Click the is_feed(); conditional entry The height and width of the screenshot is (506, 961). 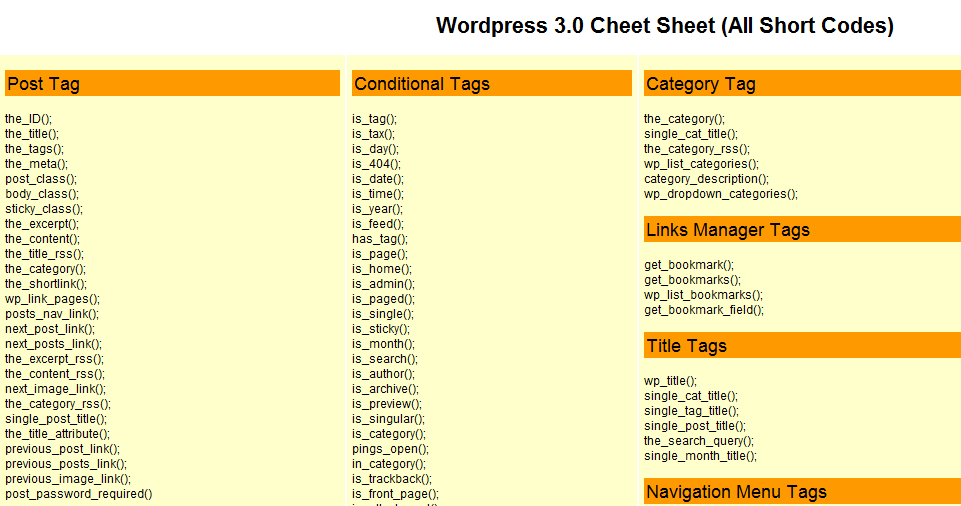(x=378, y=224)
